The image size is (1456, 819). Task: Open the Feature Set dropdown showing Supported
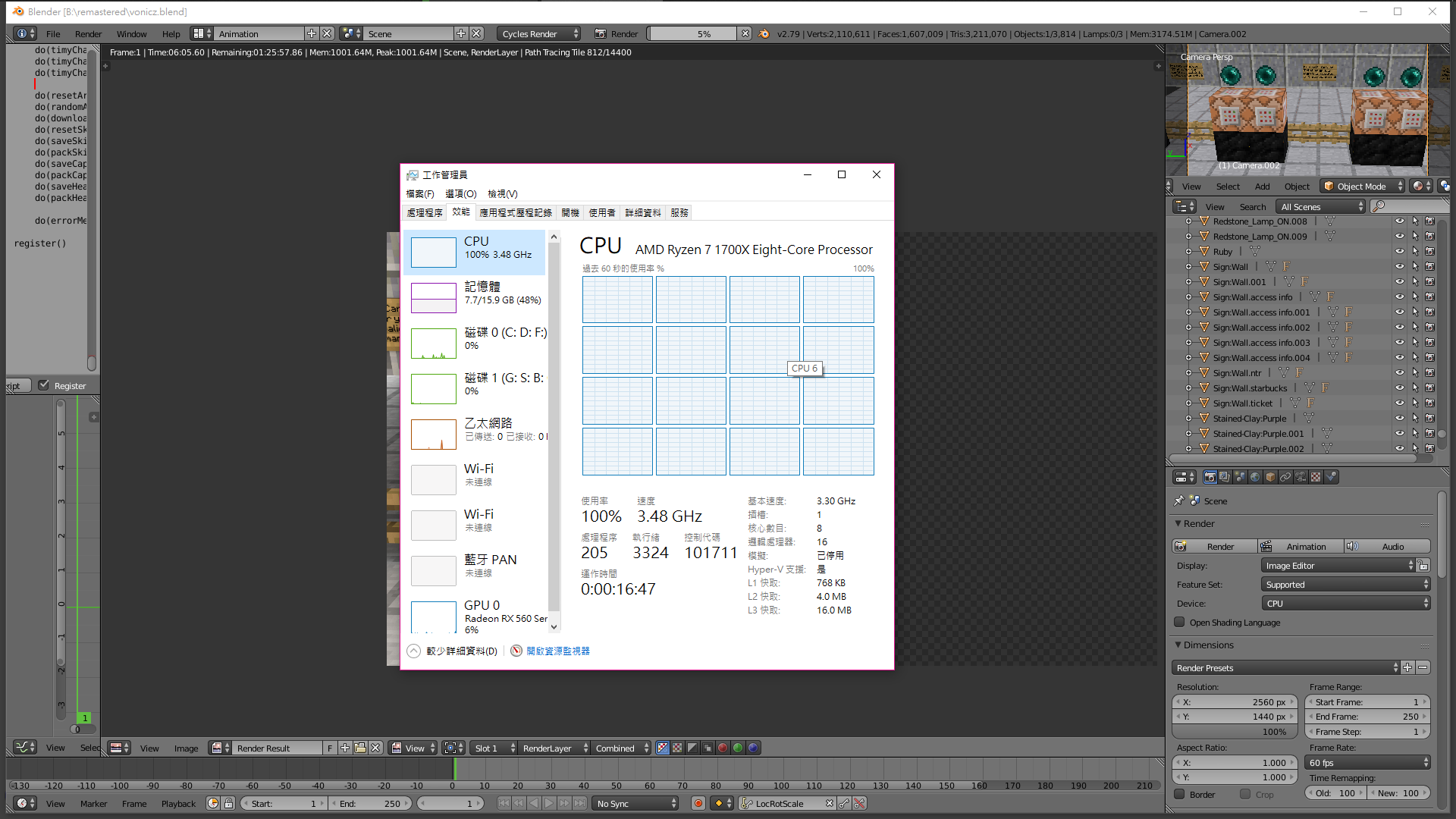pos(1346,585)
